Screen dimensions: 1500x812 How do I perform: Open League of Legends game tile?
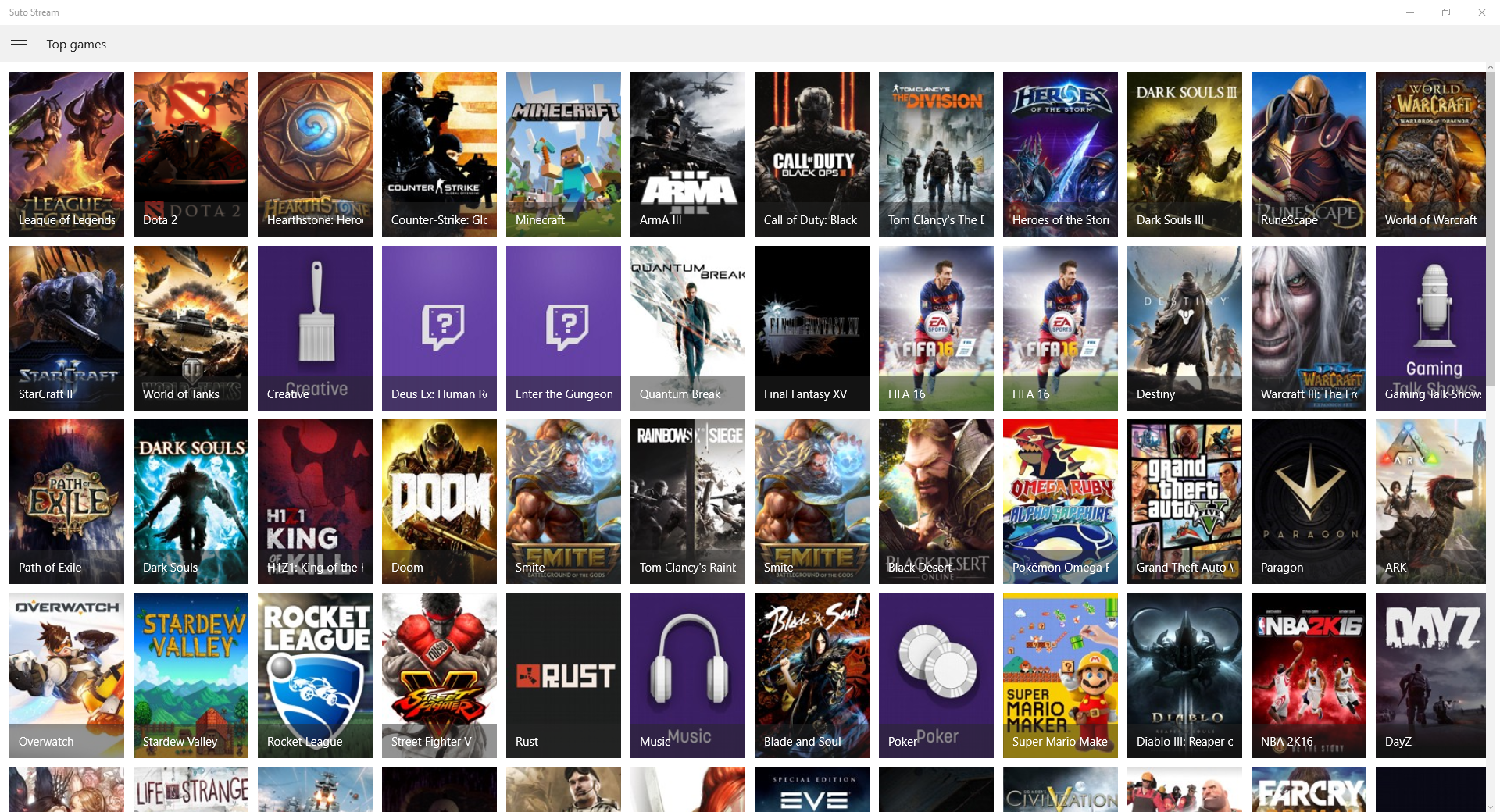pos(66,154)
